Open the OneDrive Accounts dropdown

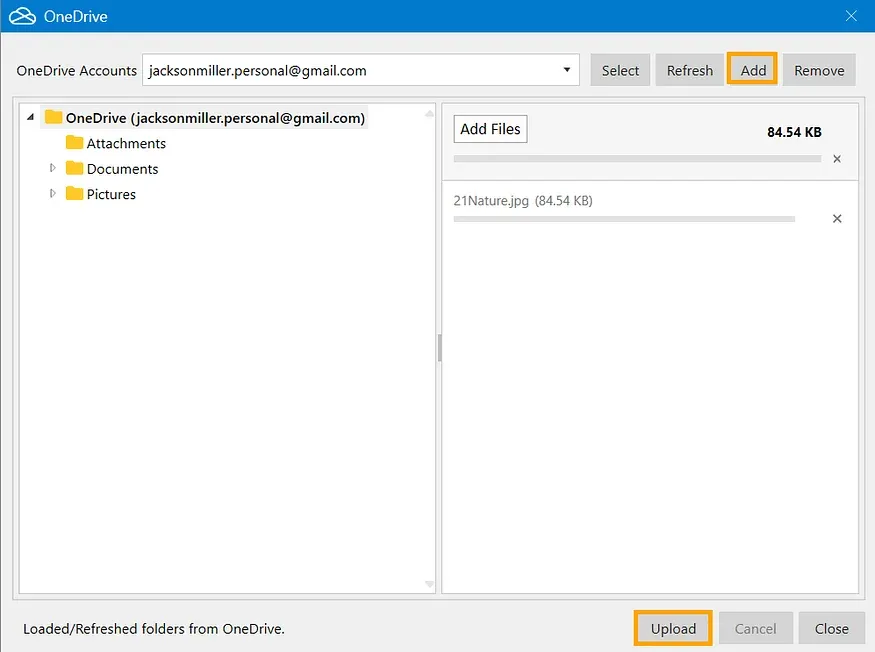pyautogui.click(x=566, y=70)
